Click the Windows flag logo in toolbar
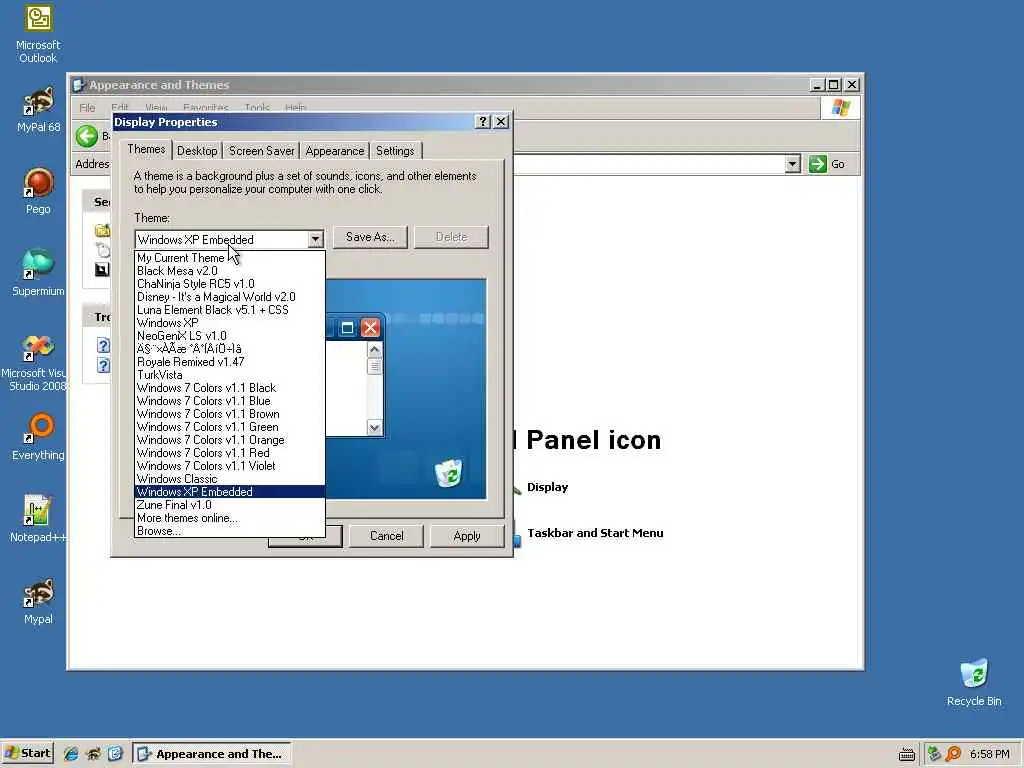Screen dimensions: 1024x768 coord(840,108)
